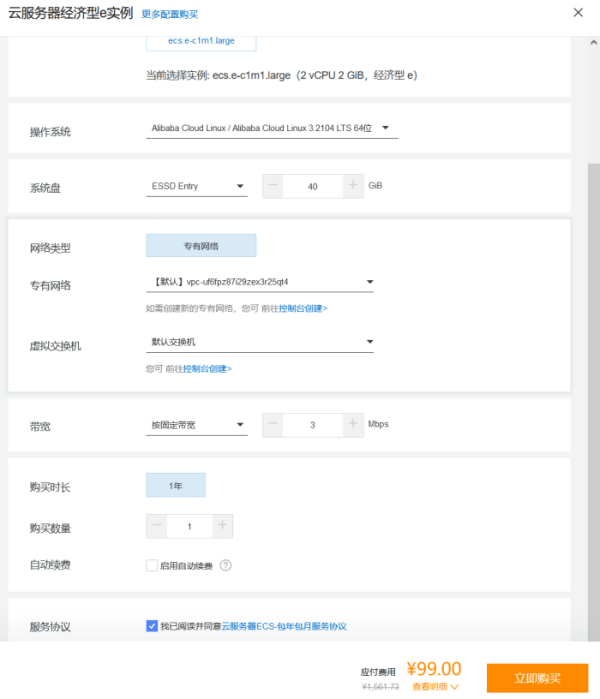The width and height of the screenshot is (600, 699).
Task: Expand 查看明细 price details
Action: tap(435, 687)
